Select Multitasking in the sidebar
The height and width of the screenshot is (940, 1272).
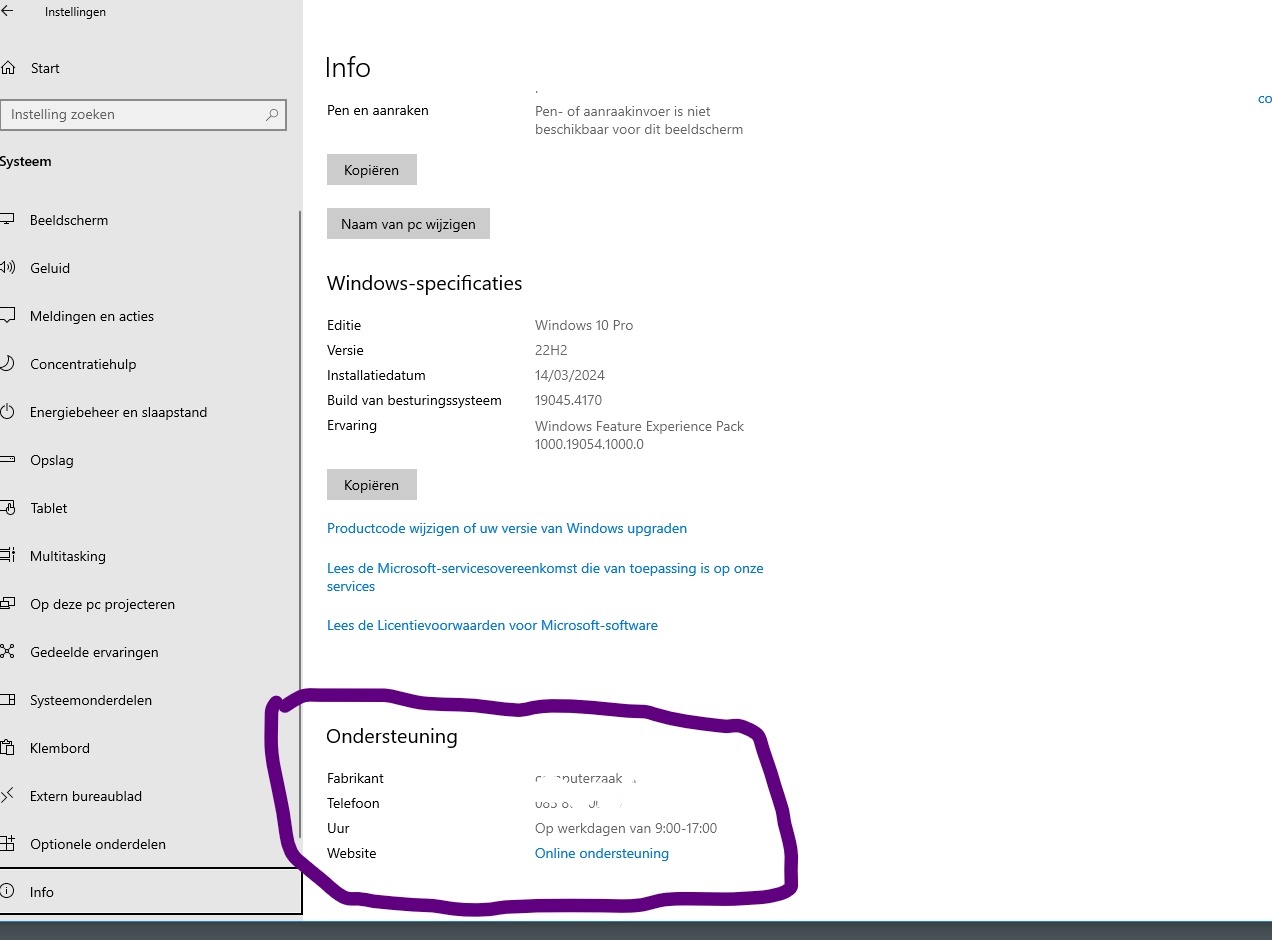(68, 556)
